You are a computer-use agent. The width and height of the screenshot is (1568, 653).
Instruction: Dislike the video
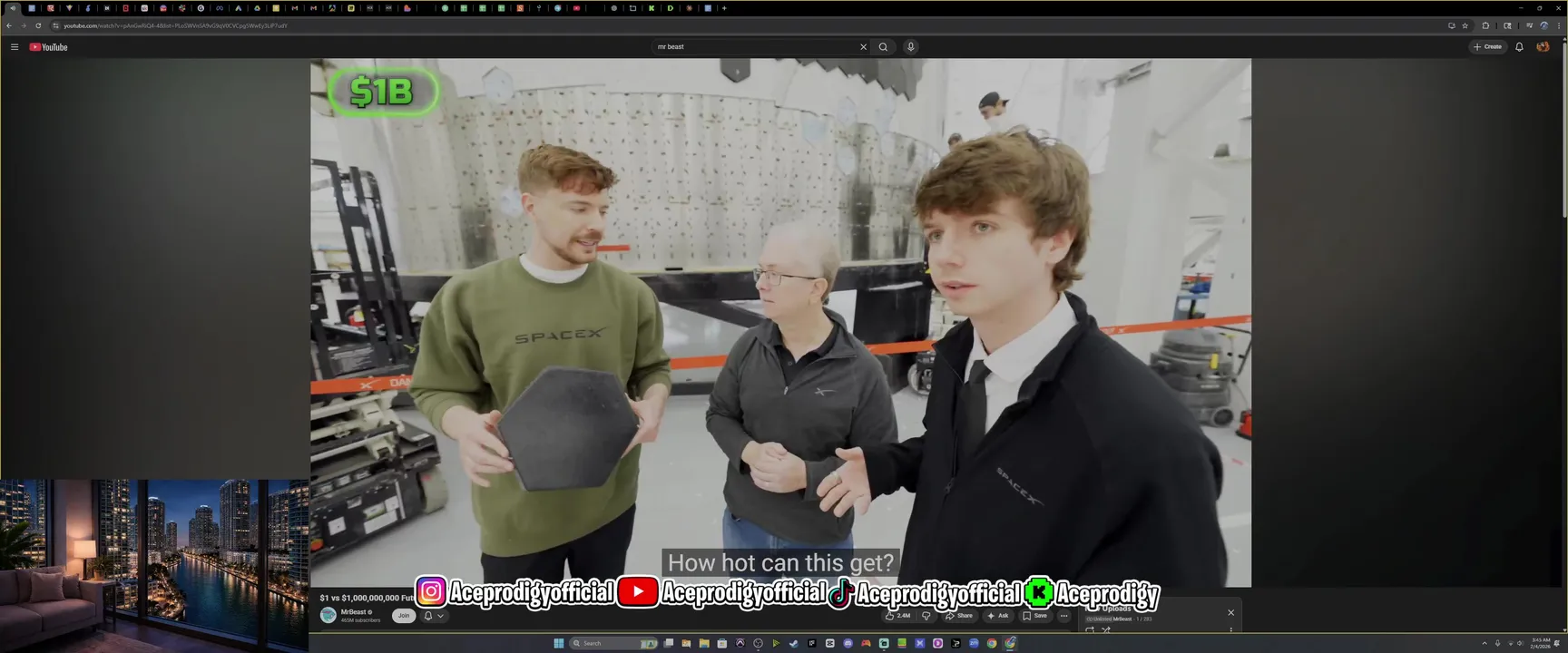(x=926, y=616)
